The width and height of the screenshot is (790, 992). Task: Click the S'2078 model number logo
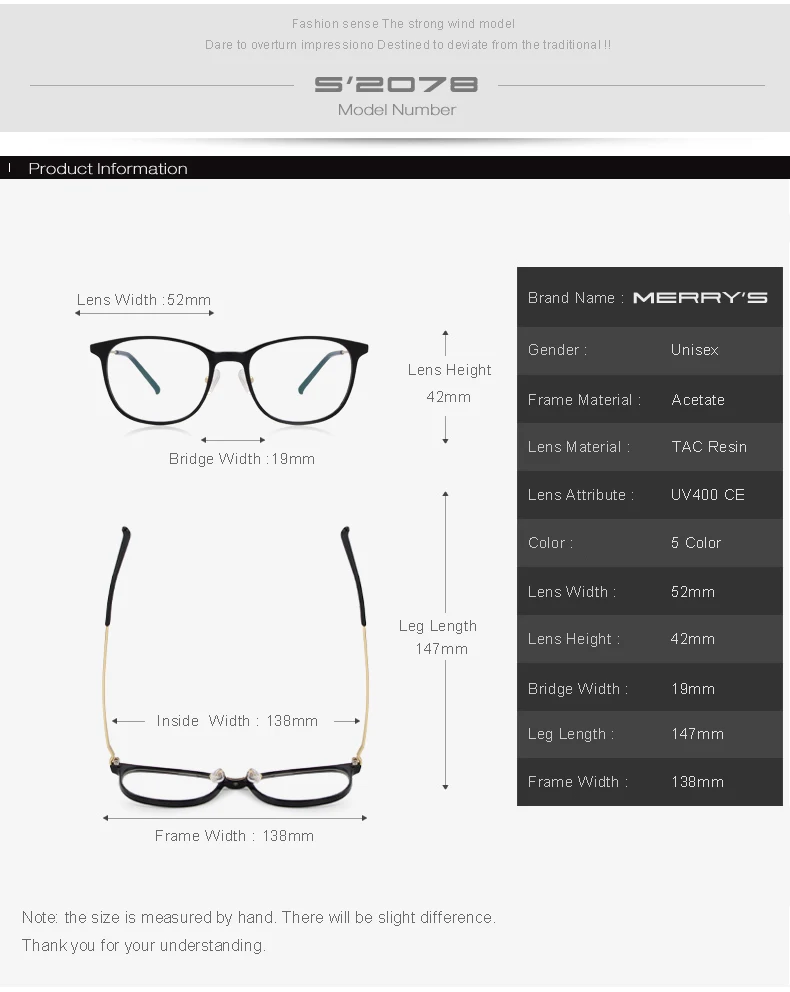click(x=396, y=84)
